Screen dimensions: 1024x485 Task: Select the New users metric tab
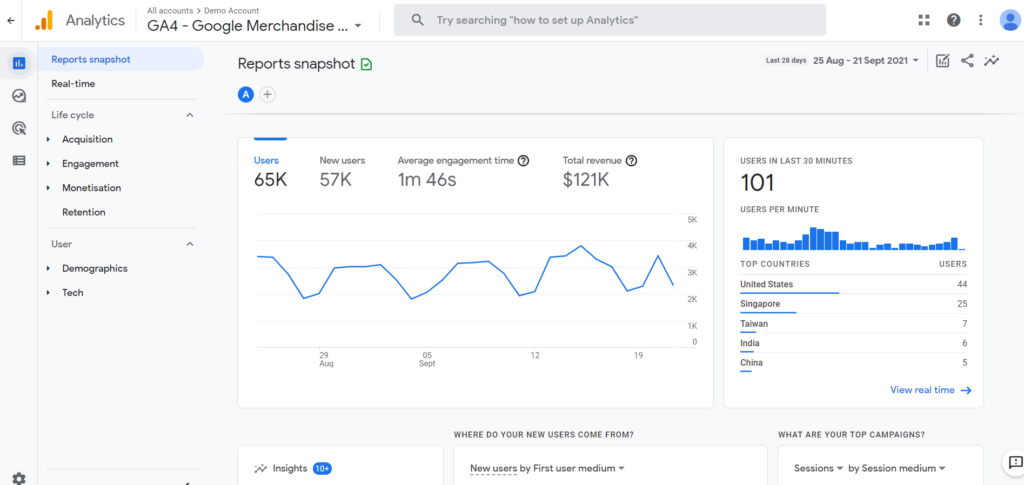[342, 171]
